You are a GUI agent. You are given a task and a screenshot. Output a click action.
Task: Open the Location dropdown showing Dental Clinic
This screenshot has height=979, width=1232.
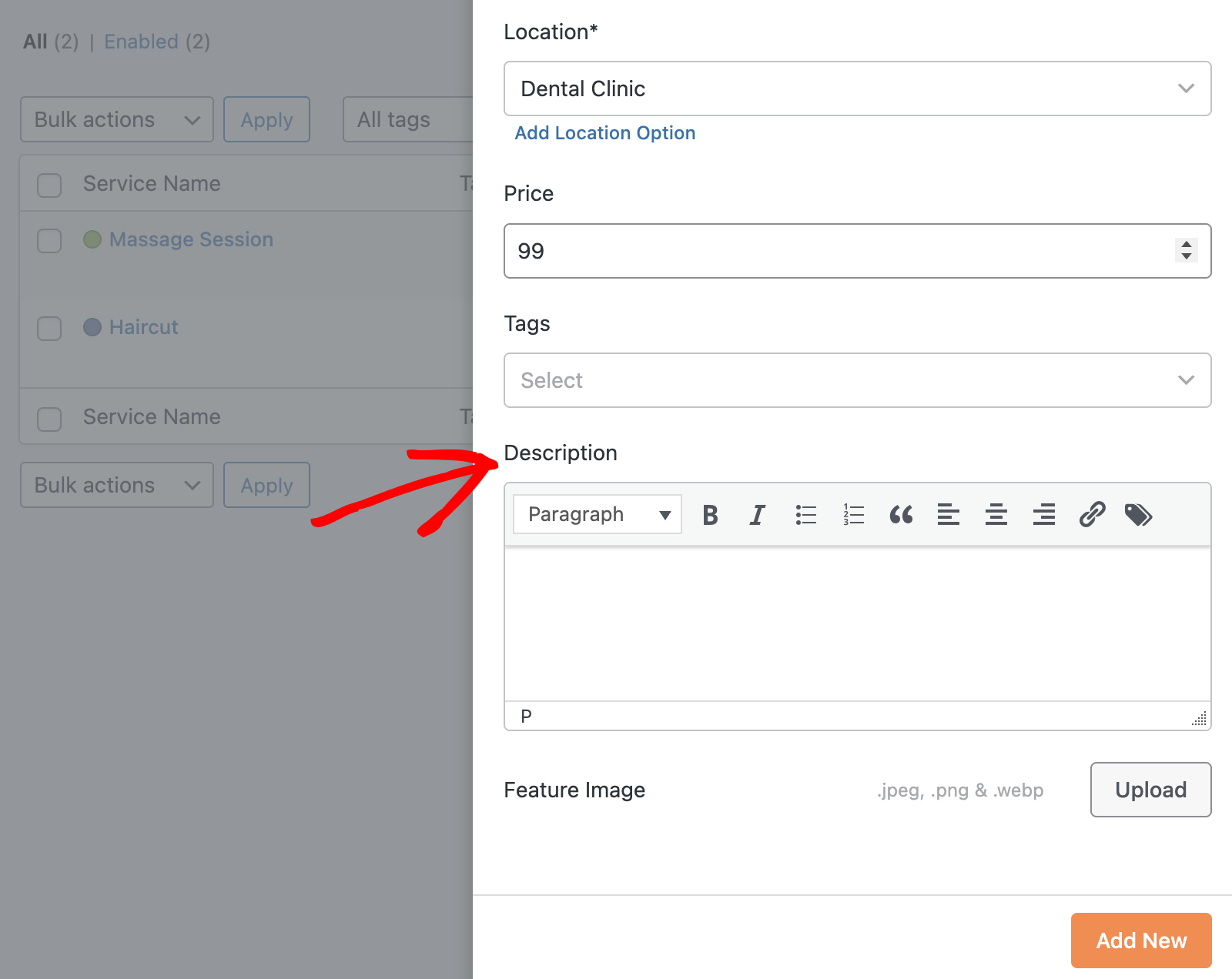856,89
